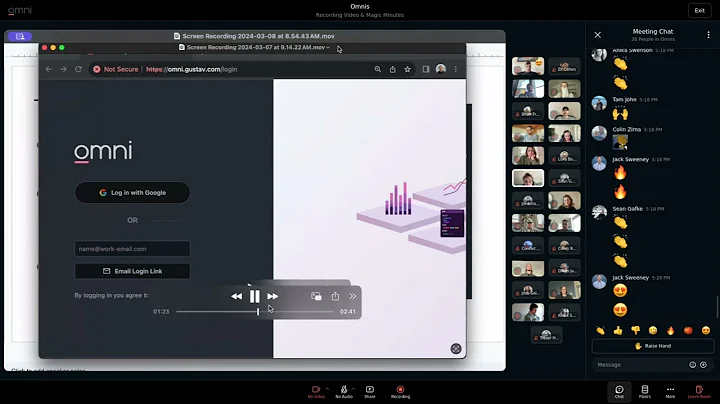The height and width of the screenshot is (404, 720).
Task: Open the audio options caret beside No Audio
Action: [353, 389]
